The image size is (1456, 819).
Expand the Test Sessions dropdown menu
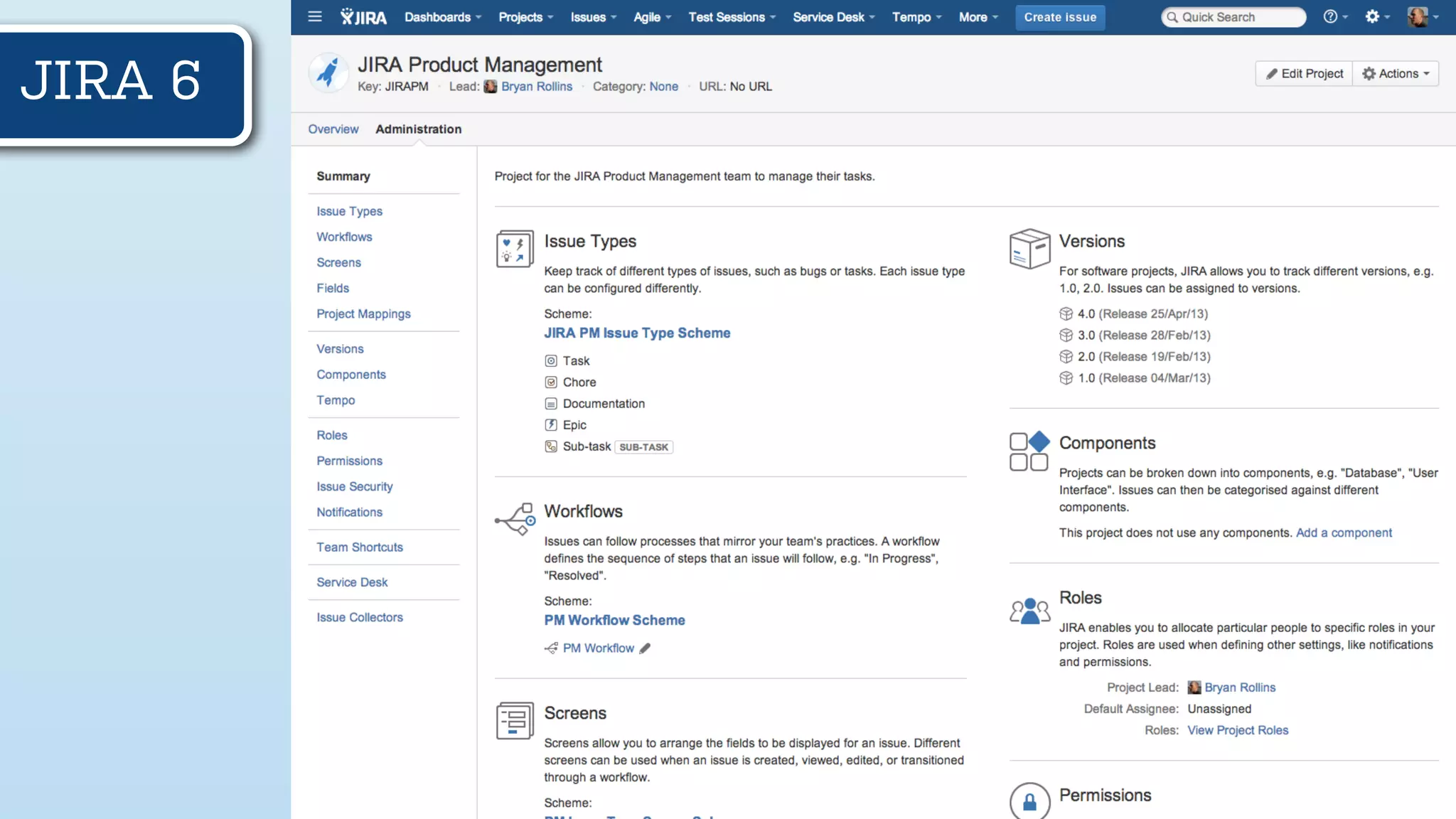click(x=732, y=17)
